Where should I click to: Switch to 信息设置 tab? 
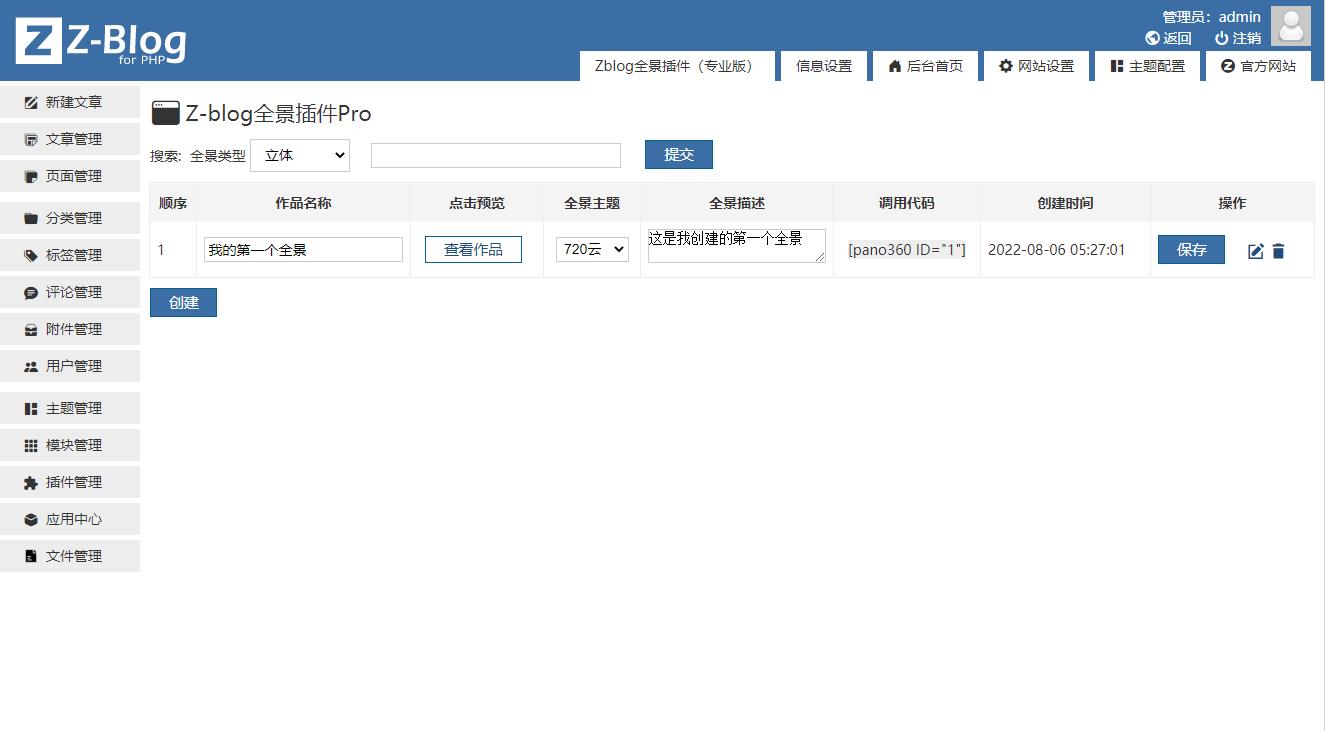tap(824, 66)
